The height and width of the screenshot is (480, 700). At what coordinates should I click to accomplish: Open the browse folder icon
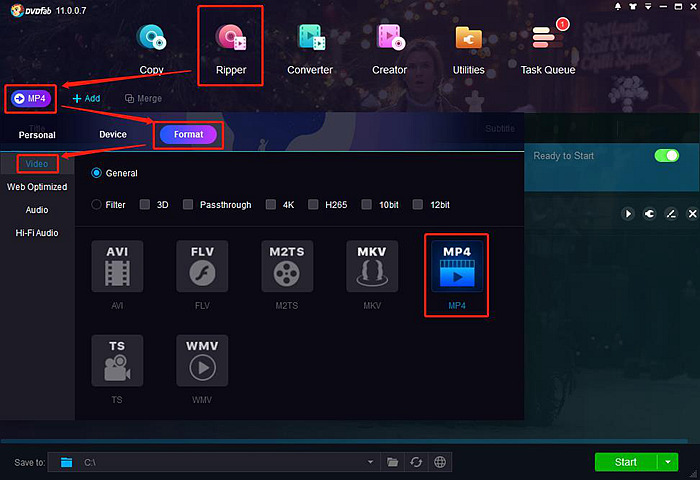click(392, 462)
